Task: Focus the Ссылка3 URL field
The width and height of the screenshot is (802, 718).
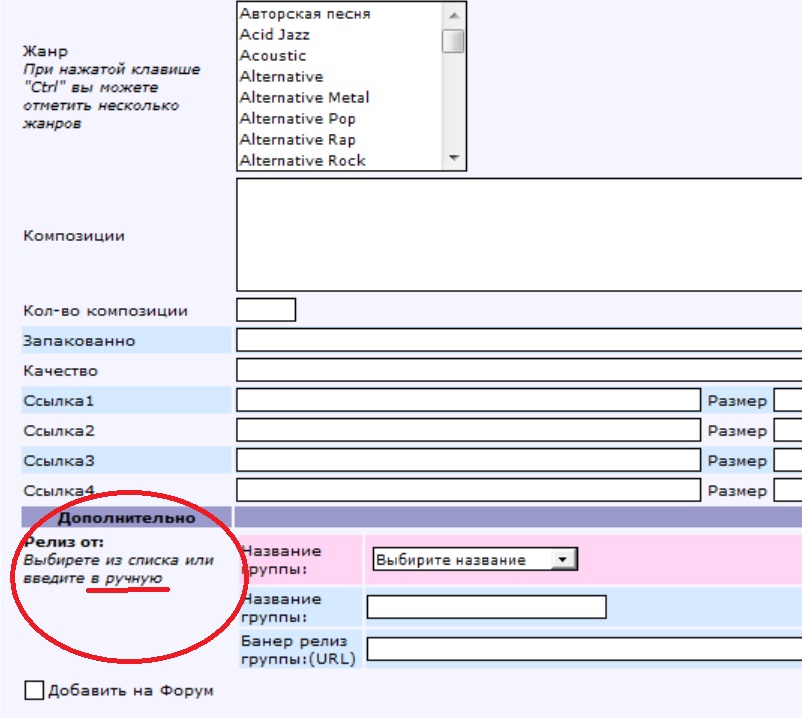Action: pos(469,460)
